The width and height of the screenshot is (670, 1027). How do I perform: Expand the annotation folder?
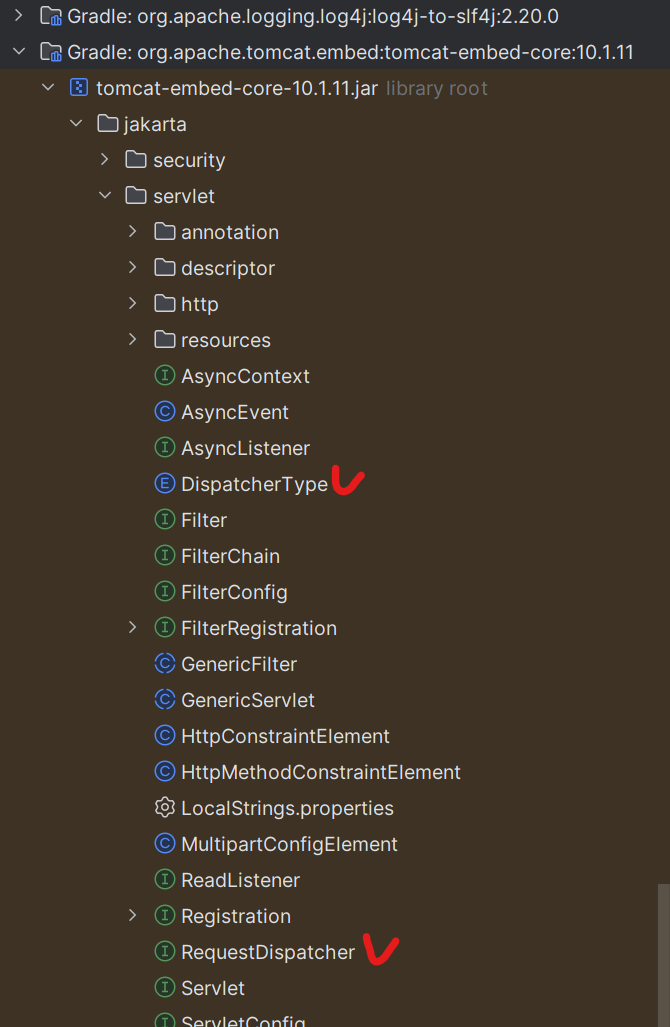click(133, 232)
